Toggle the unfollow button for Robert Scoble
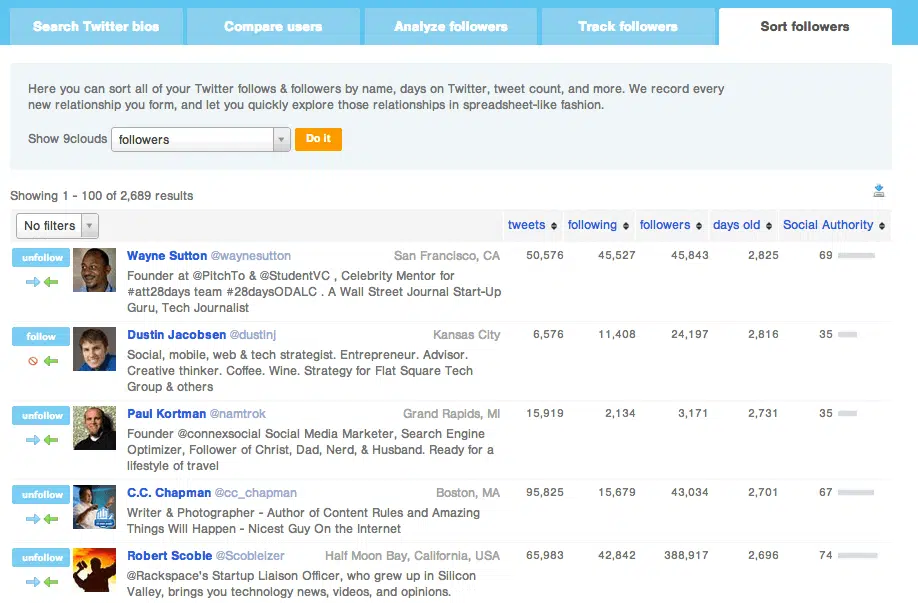The image size is (918, 603). 42,558
